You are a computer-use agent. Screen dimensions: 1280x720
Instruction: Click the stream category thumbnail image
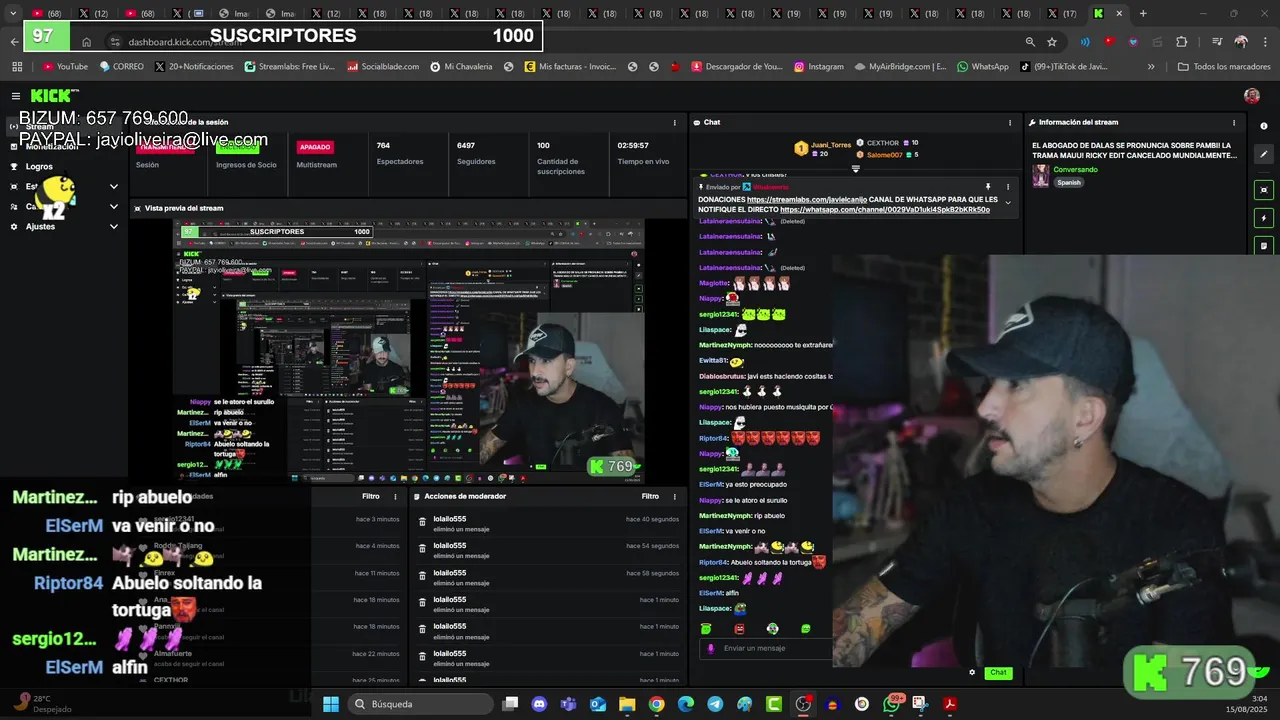[x=1041, y=175]
